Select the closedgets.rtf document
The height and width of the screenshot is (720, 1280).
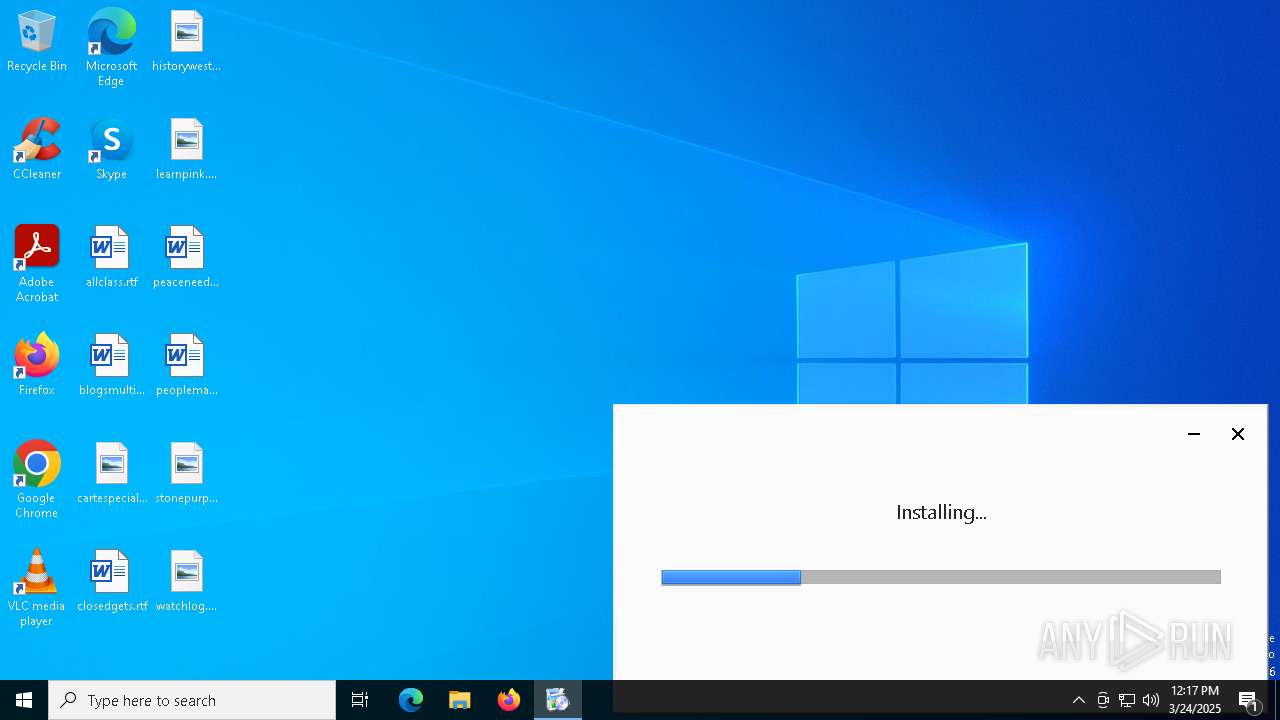111,582
